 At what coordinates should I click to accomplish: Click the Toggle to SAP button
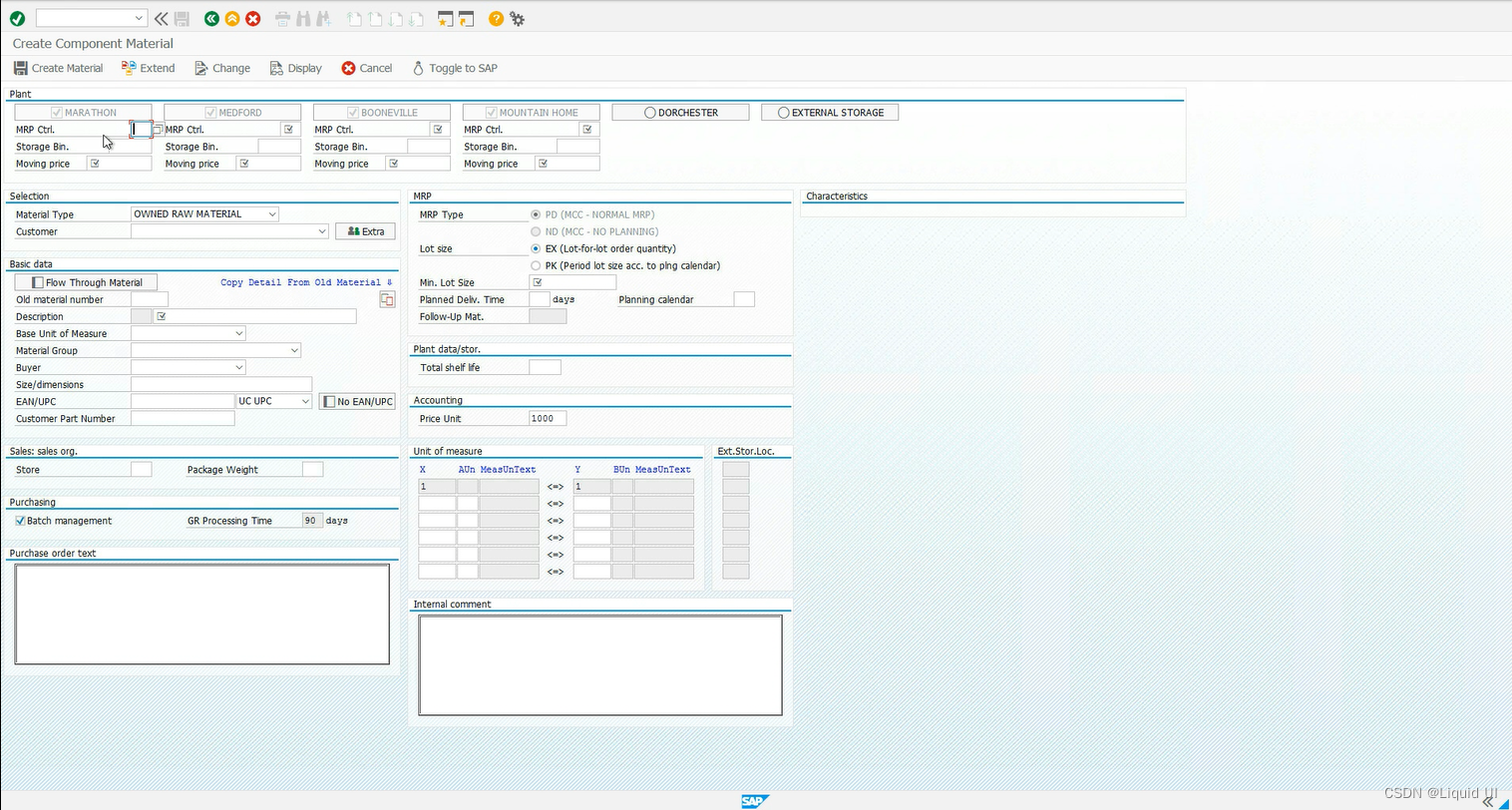coord(454,68)
